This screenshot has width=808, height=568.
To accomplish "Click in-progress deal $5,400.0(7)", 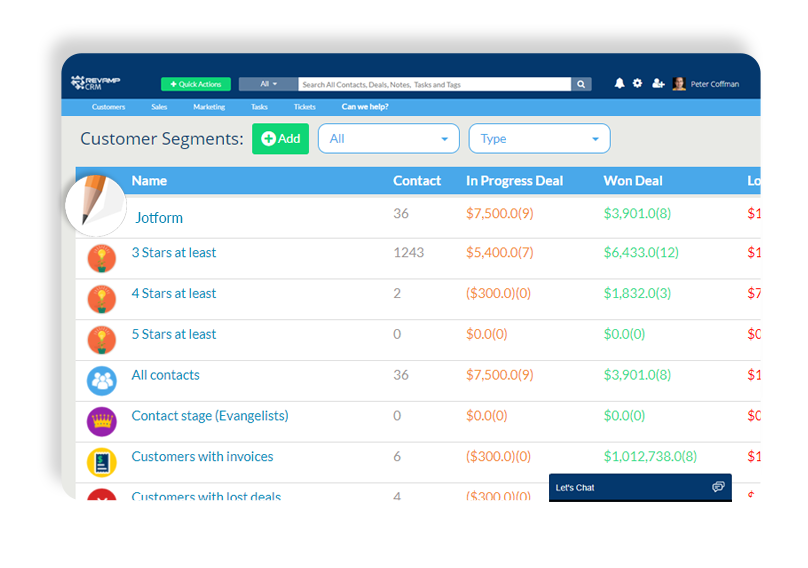I will click(499, 253).
